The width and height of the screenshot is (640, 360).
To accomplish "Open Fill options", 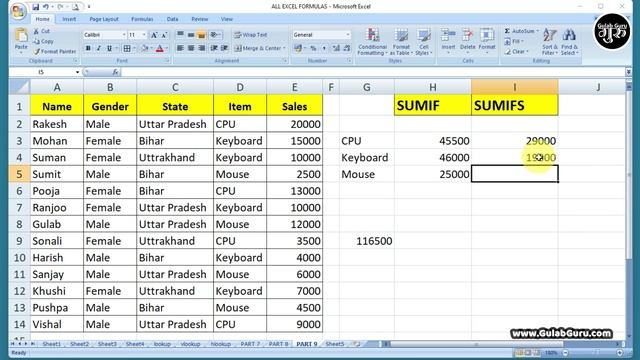I will tap(515, 41).
